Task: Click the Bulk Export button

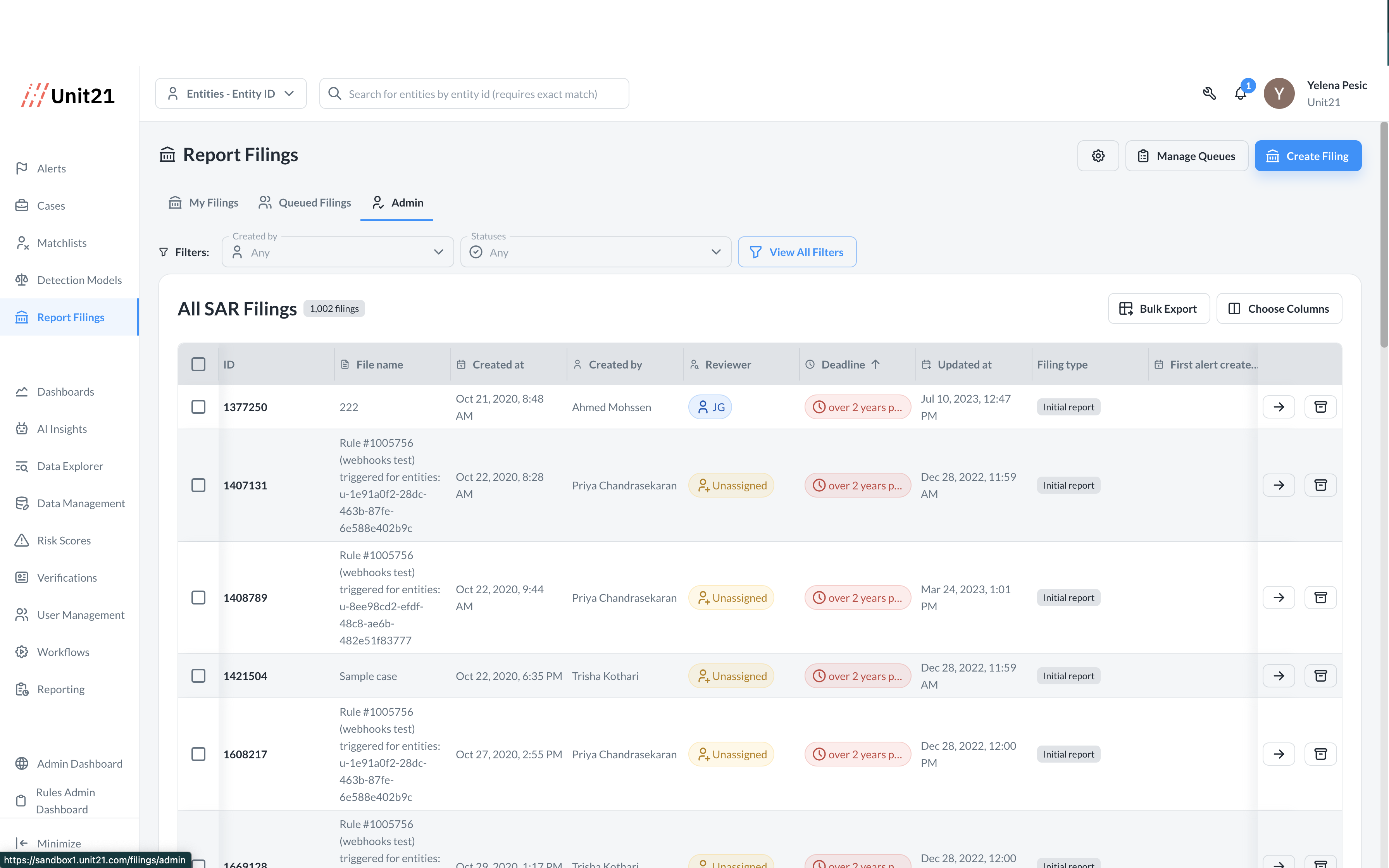Action: [x=1158, y=309]
